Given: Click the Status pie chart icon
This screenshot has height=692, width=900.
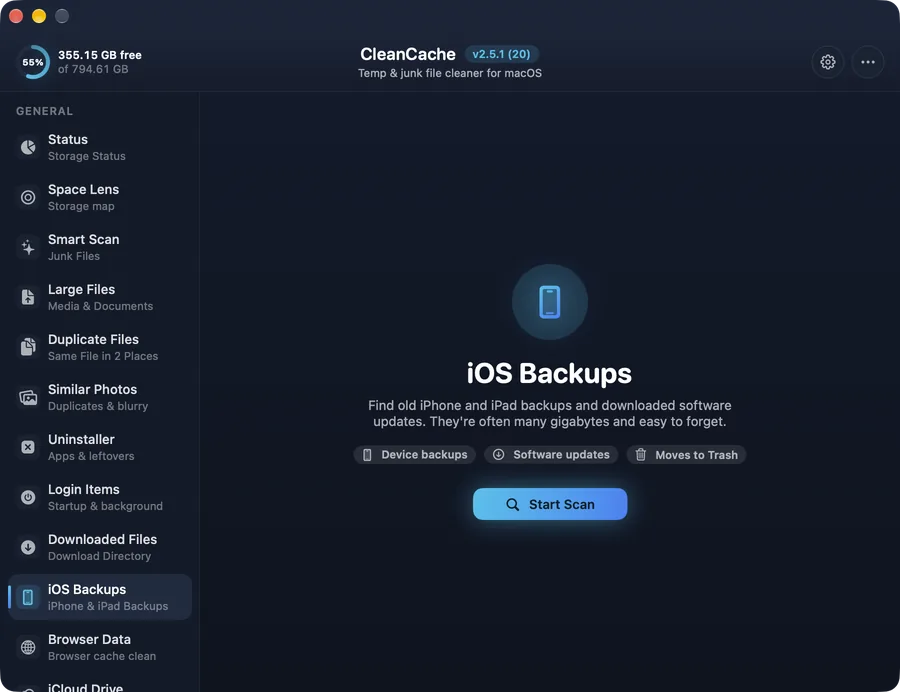Looking at the screenshot, I should (28, 147).
